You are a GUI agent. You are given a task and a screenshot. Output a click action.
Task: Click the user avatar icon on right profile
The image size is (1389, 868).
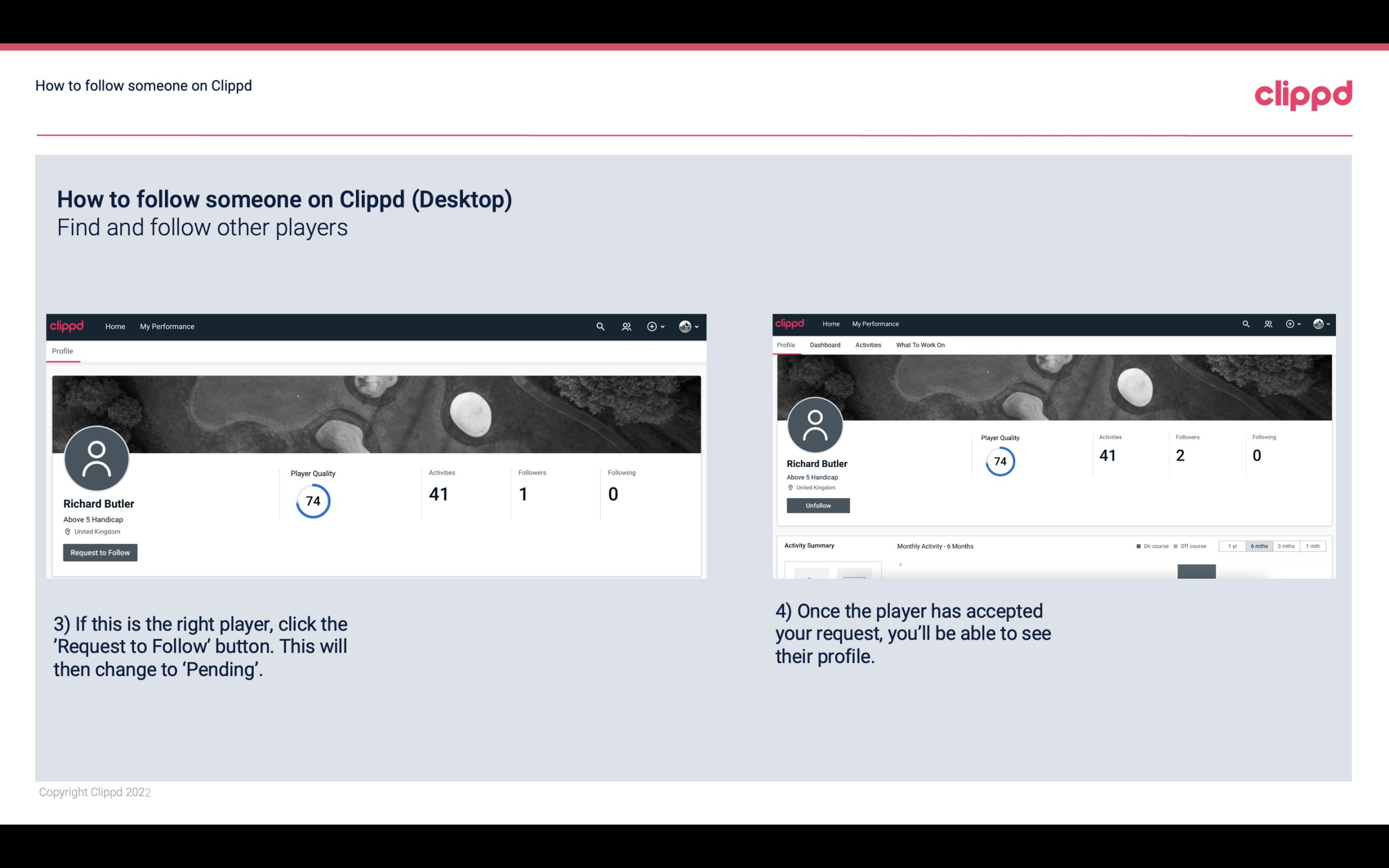[x=815, y=423]
